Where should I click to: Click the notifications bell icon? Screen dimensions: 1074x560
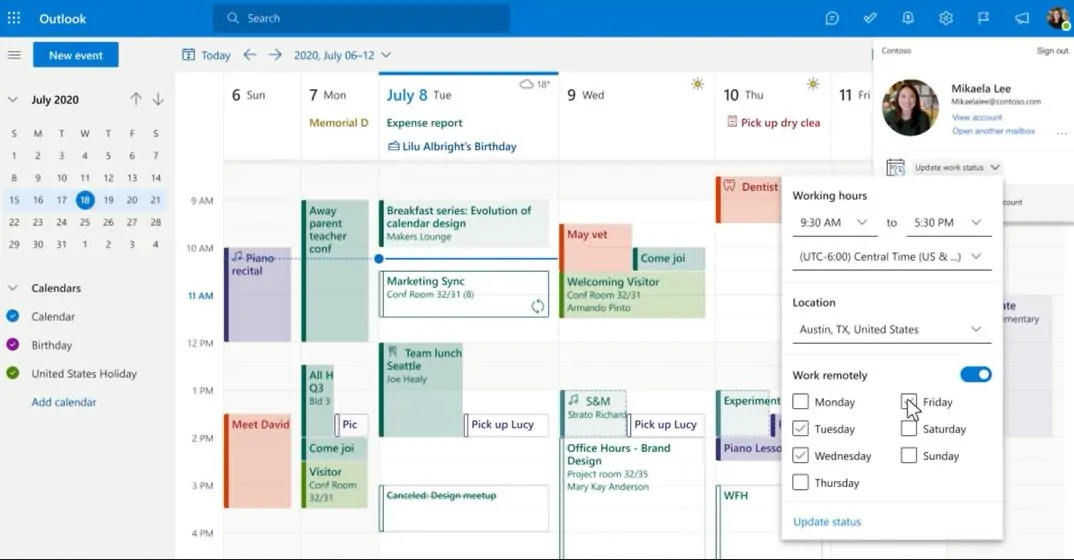coord(908,18)
